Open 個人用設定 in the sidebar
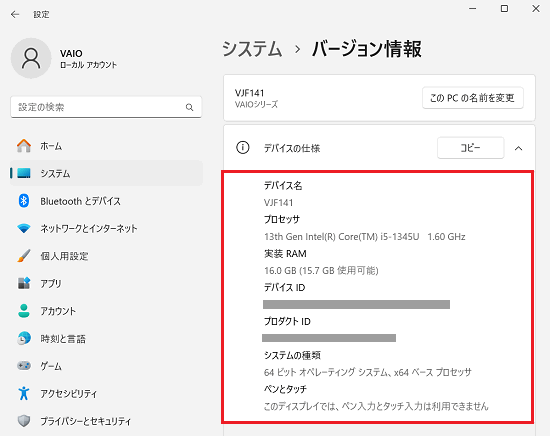Viewport: 550px width, 436px height. pyautogui.click(x=106, y=256)
